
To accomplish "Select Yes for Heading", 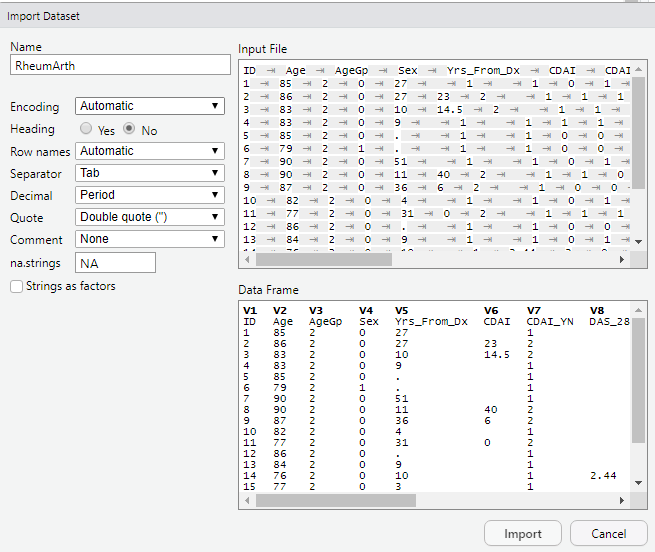I will pyautogui.click(x=85, y=130).
